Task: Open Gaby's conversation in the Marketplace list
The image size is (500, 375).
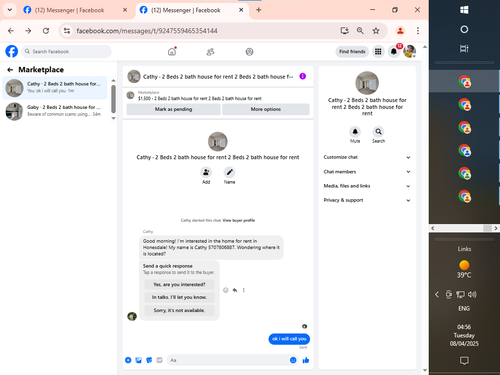Action: tap(55, 111)
